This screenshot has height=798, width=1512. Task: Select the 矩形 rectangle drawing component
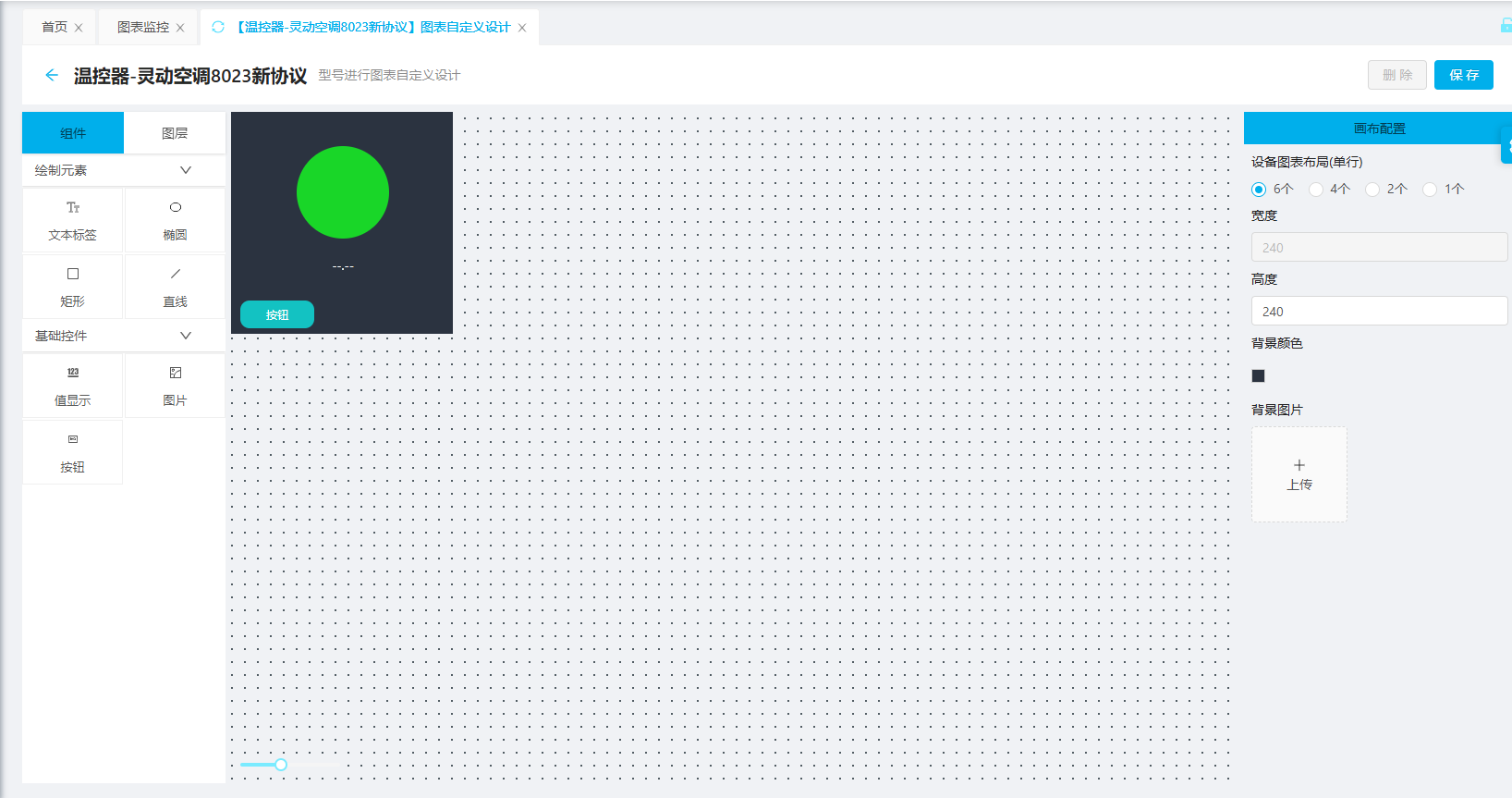(73, 287)
